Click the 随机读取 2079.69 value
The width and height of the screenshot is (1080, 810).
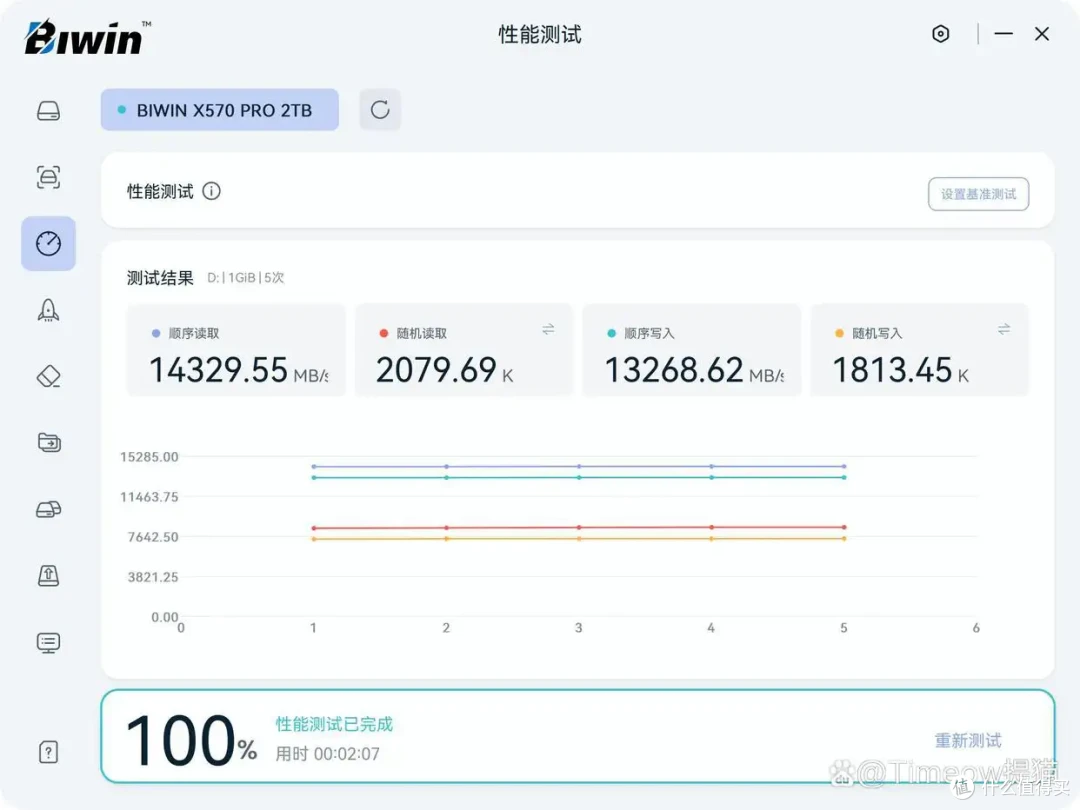pyautogui.click(x=436, y=370)
